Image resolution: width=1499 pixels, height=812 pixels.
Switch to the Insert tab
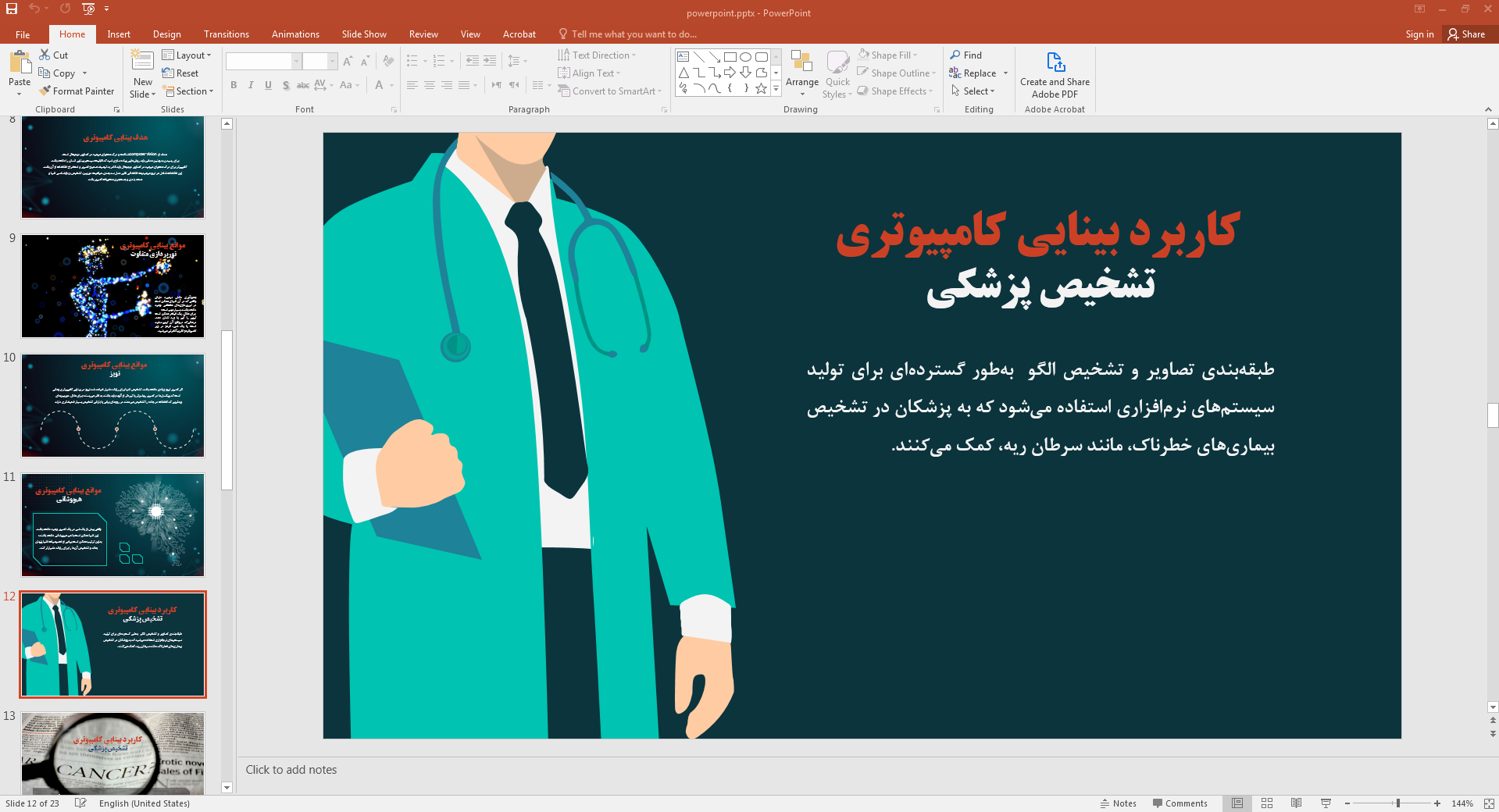[x=119, y=34]
